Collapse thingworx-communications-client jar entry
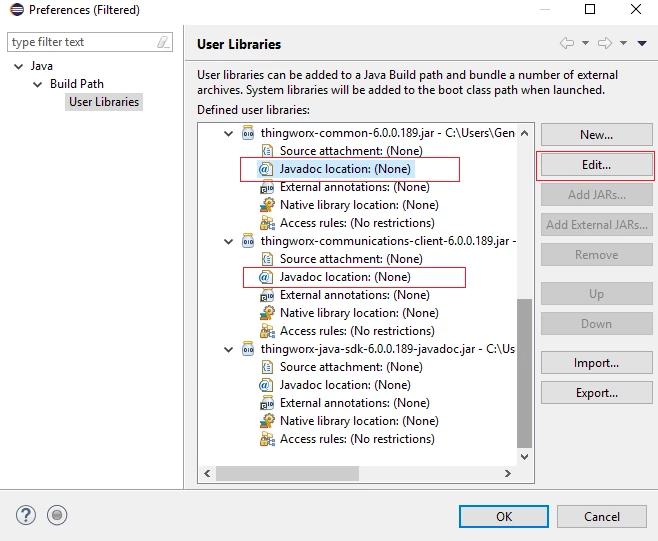Image resolution: width=658 pixels, height=541 pixels. [228, 241]
